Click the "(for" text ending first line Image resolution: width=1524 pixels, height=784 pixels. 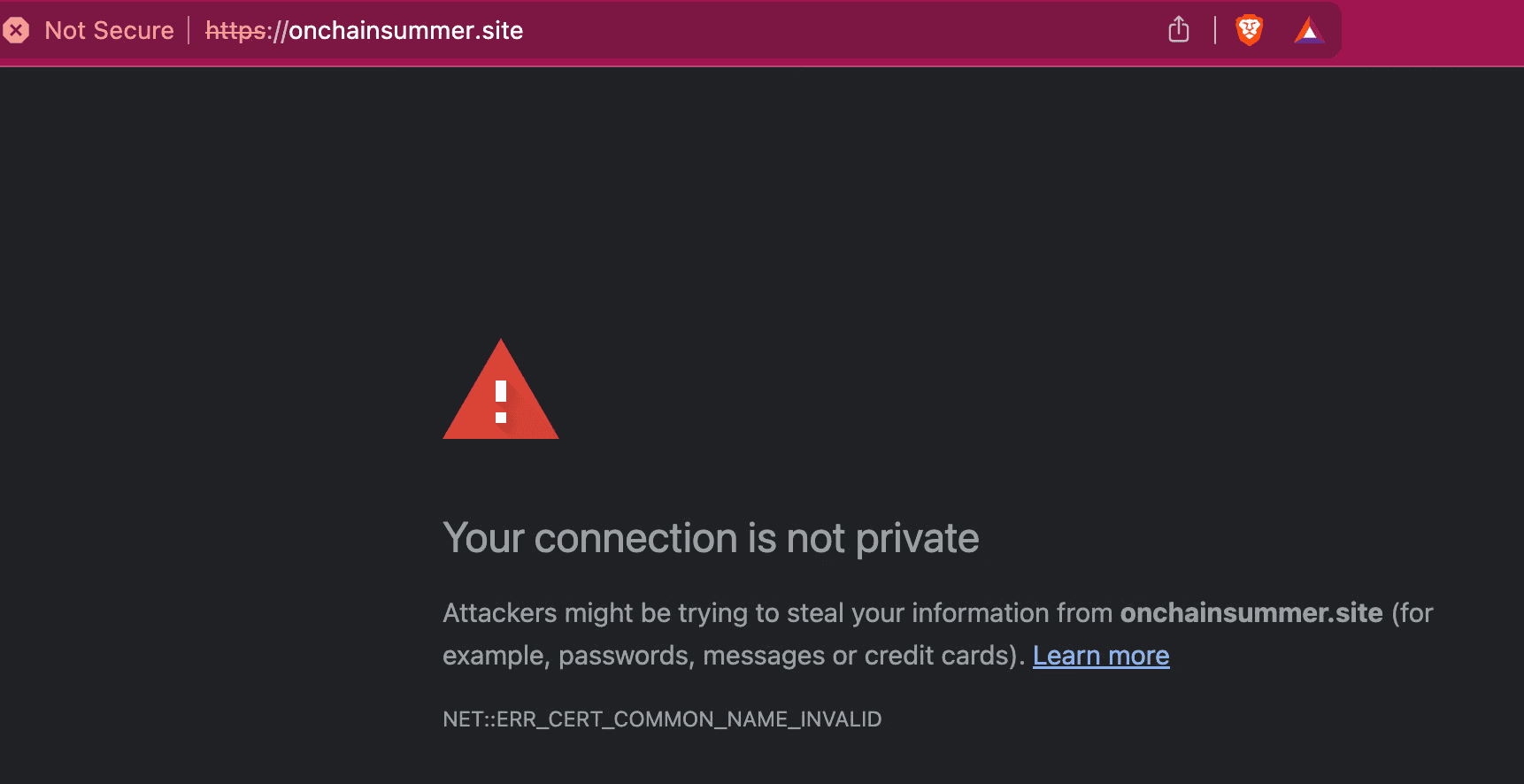1412,613
